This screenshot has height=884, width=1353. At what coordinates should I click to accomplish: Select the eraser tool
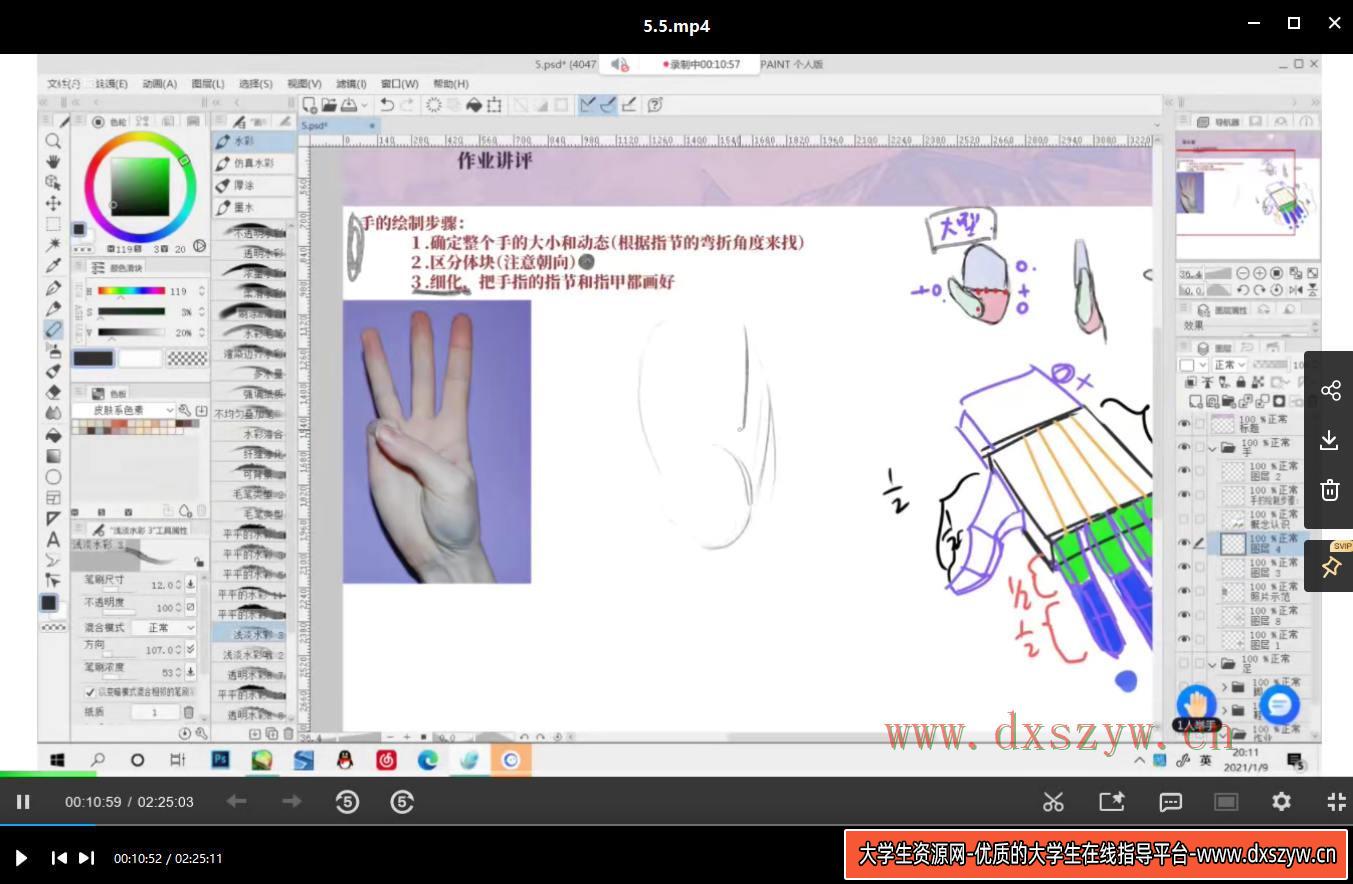pyautogui.click(x=53, y=392)
